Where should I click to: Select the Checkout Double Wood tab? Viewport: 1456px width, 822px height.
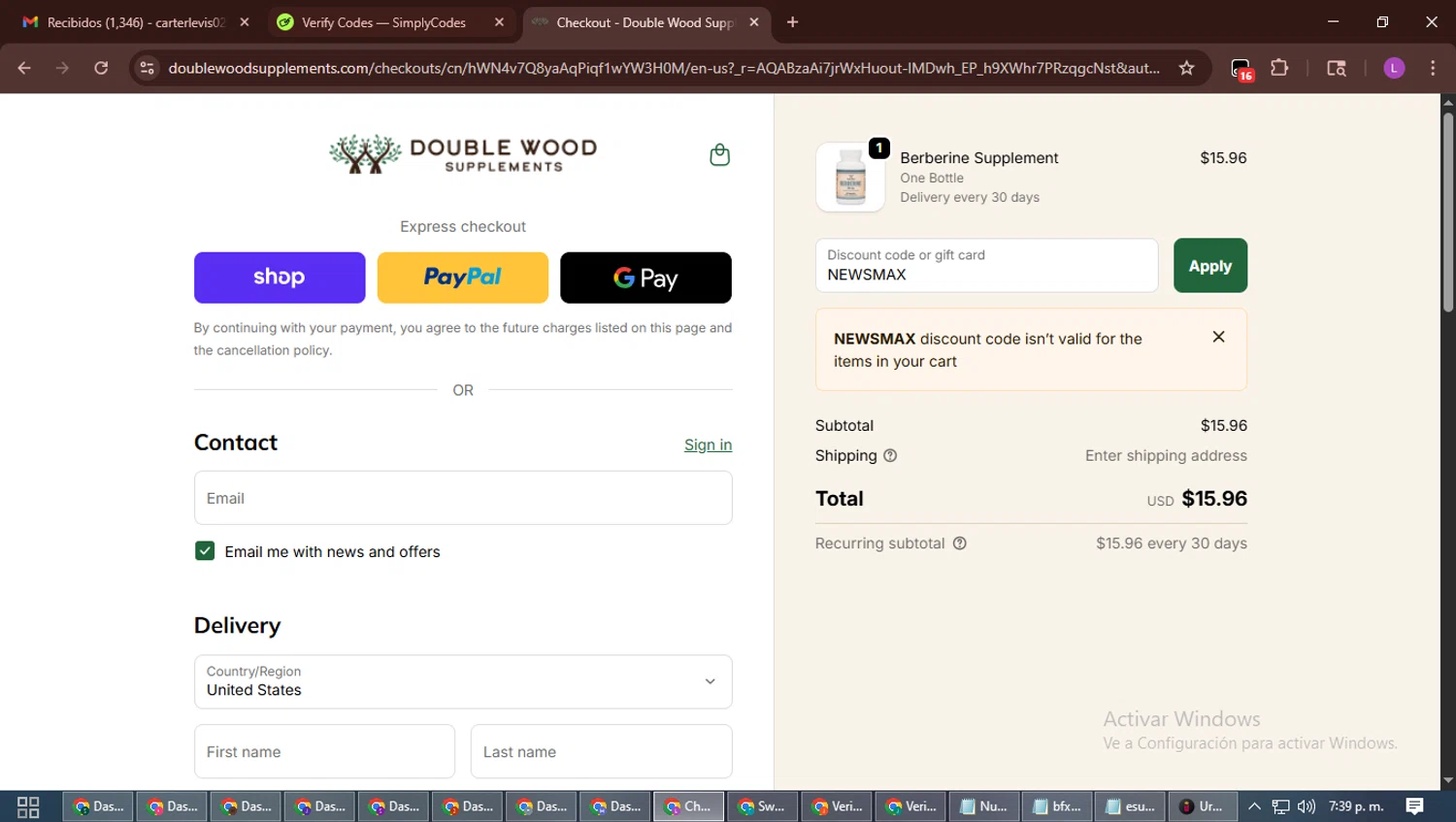click(645, 22)
